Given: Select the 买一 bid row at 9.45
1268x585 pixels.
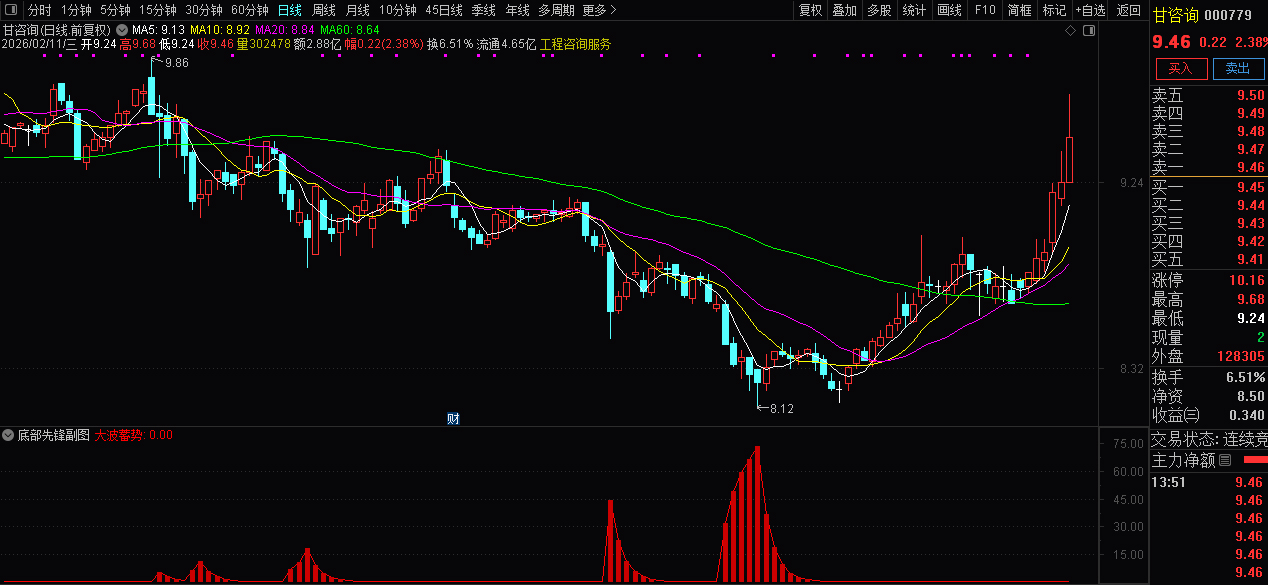Looking at the screenshot, I should pyautogui.click(x=1209, y=187).
